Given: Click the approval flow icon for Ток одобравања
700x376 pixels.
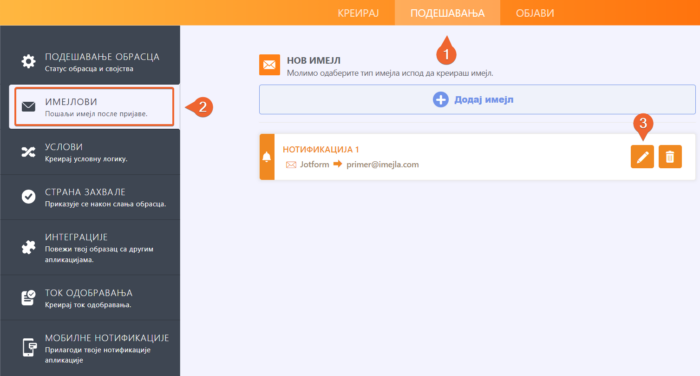Looking at the screenshot, I should [29, 297].
